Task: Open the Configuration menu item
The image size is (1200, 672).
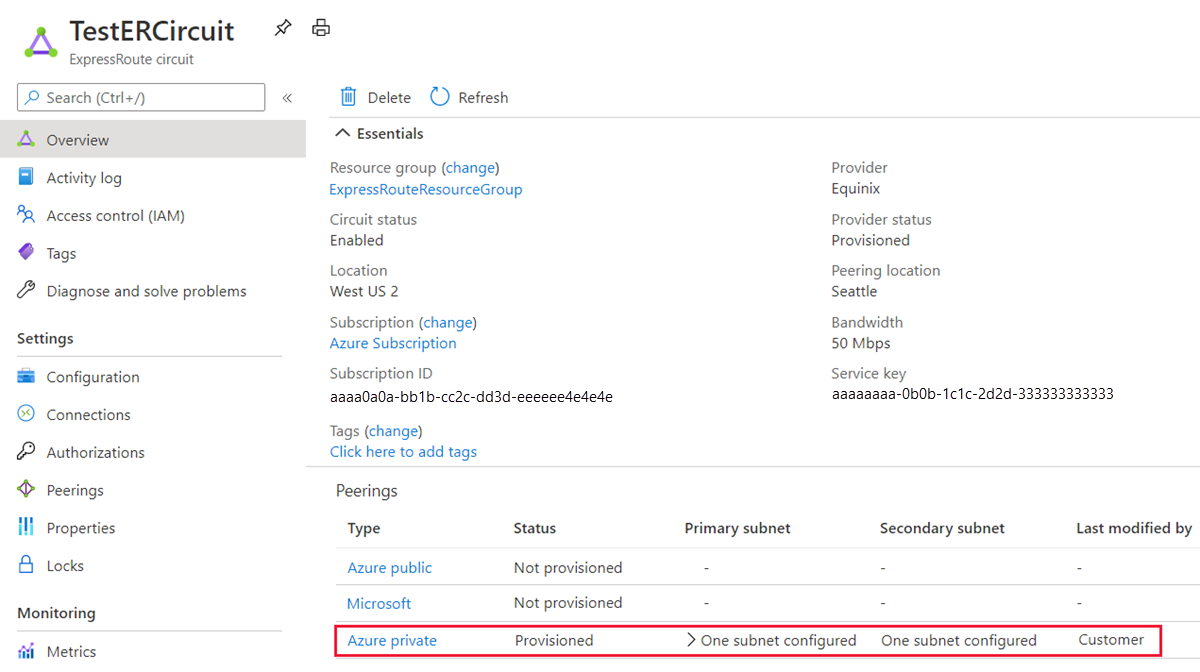Action: point(93,377)
